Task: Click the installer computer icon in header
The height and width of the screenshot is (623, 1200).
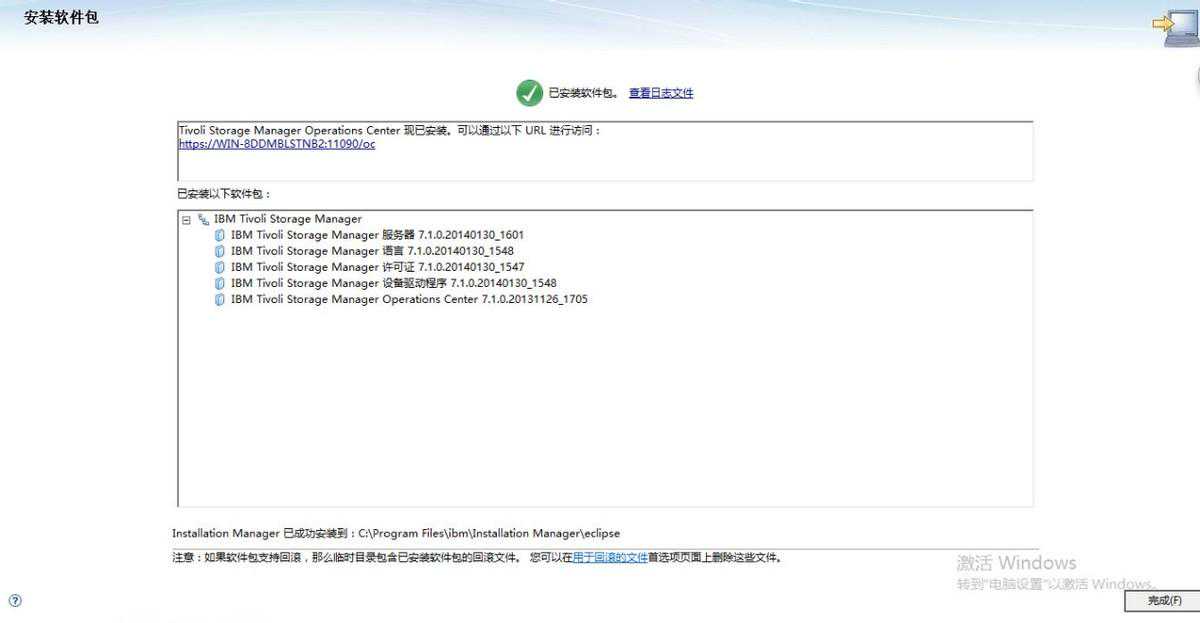Action: tap(1170, 27)
